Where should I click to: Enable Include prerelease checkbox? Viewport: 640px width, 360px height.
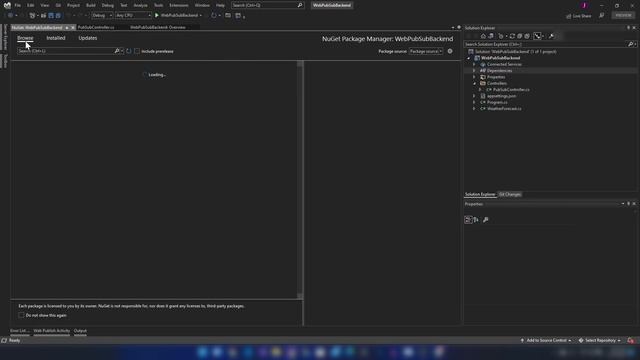137,51
